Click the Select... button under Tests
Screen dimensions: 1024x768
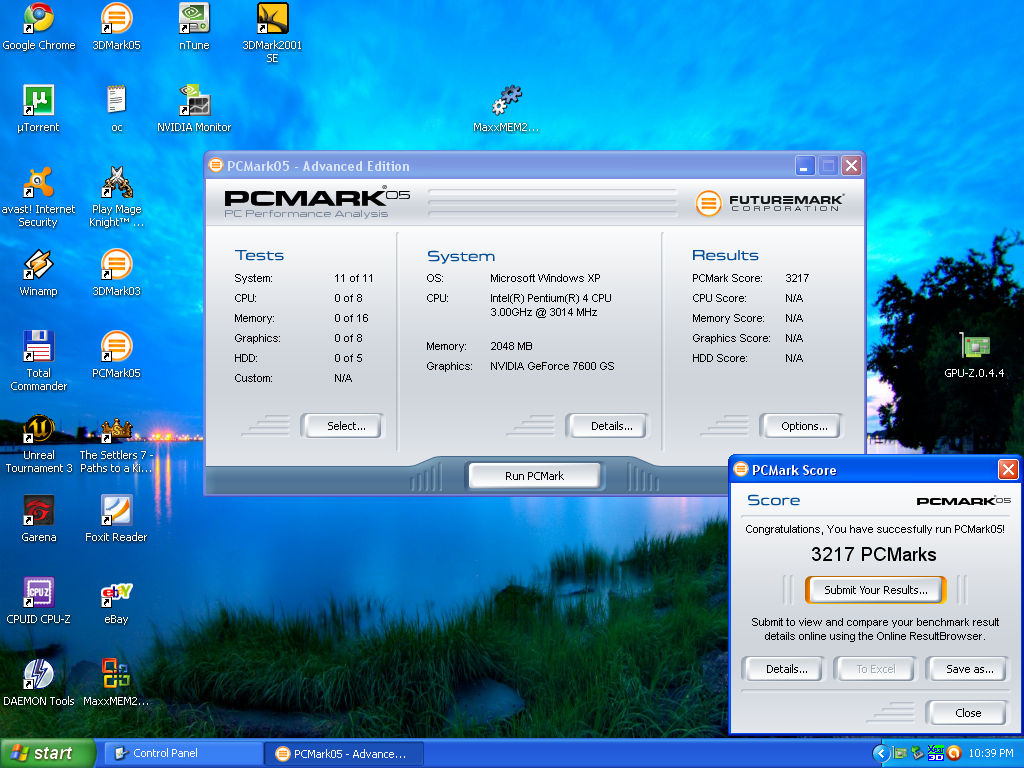343,426
